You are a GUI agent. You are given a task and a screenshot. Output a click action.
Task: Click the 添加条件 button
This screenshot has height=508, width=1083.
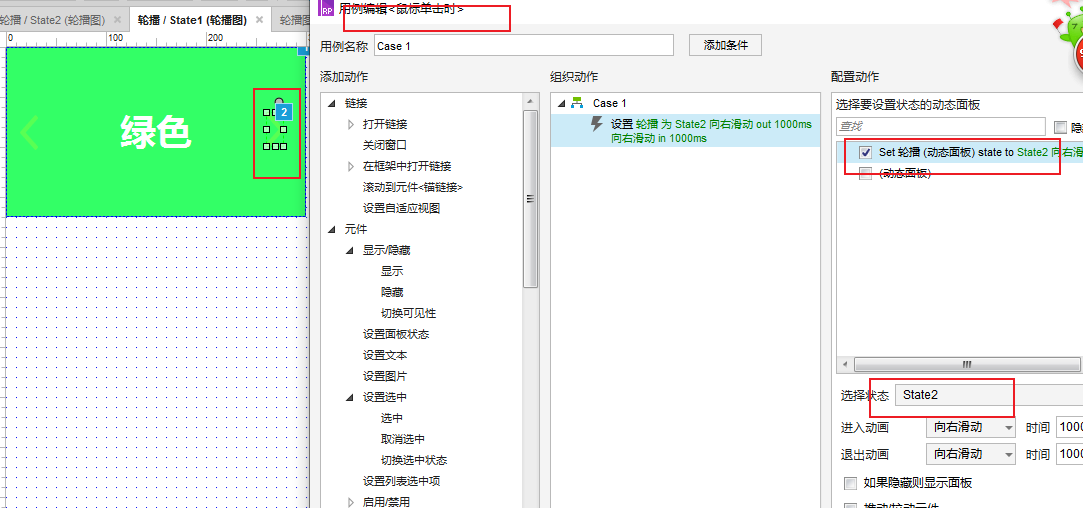coord(725,46)
